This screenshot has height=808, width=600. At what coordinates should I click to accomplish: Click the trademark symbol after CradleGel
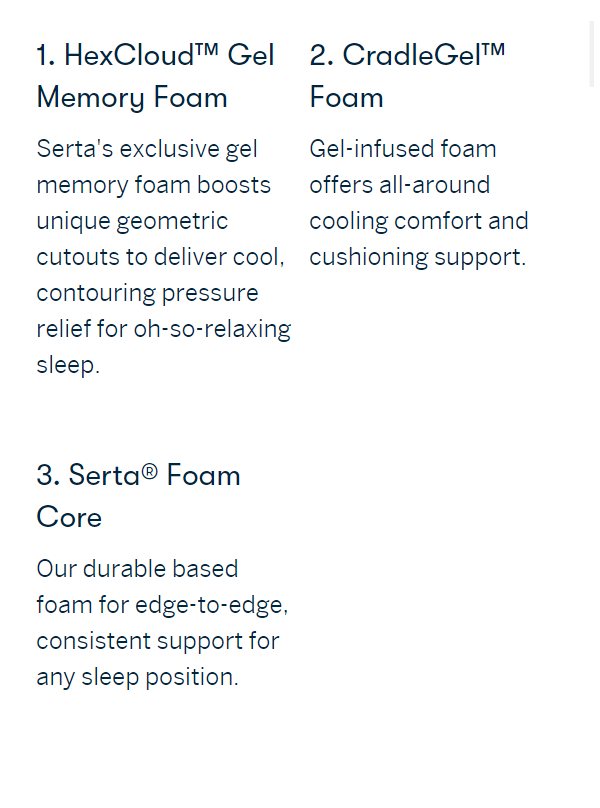coord(493,52)
